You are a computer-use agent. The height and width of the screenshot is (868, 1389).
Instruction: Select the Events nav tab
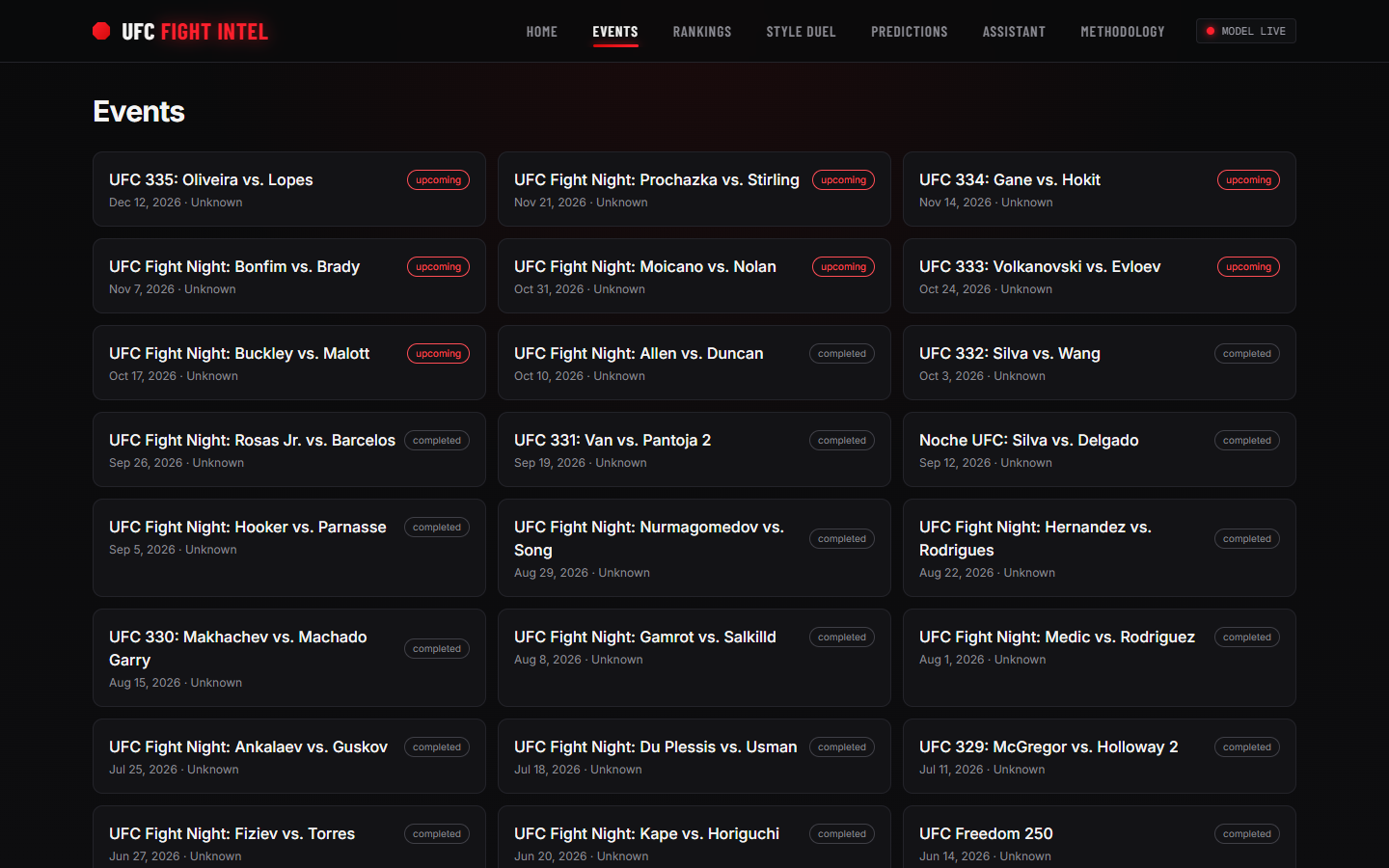click(615, 32)
